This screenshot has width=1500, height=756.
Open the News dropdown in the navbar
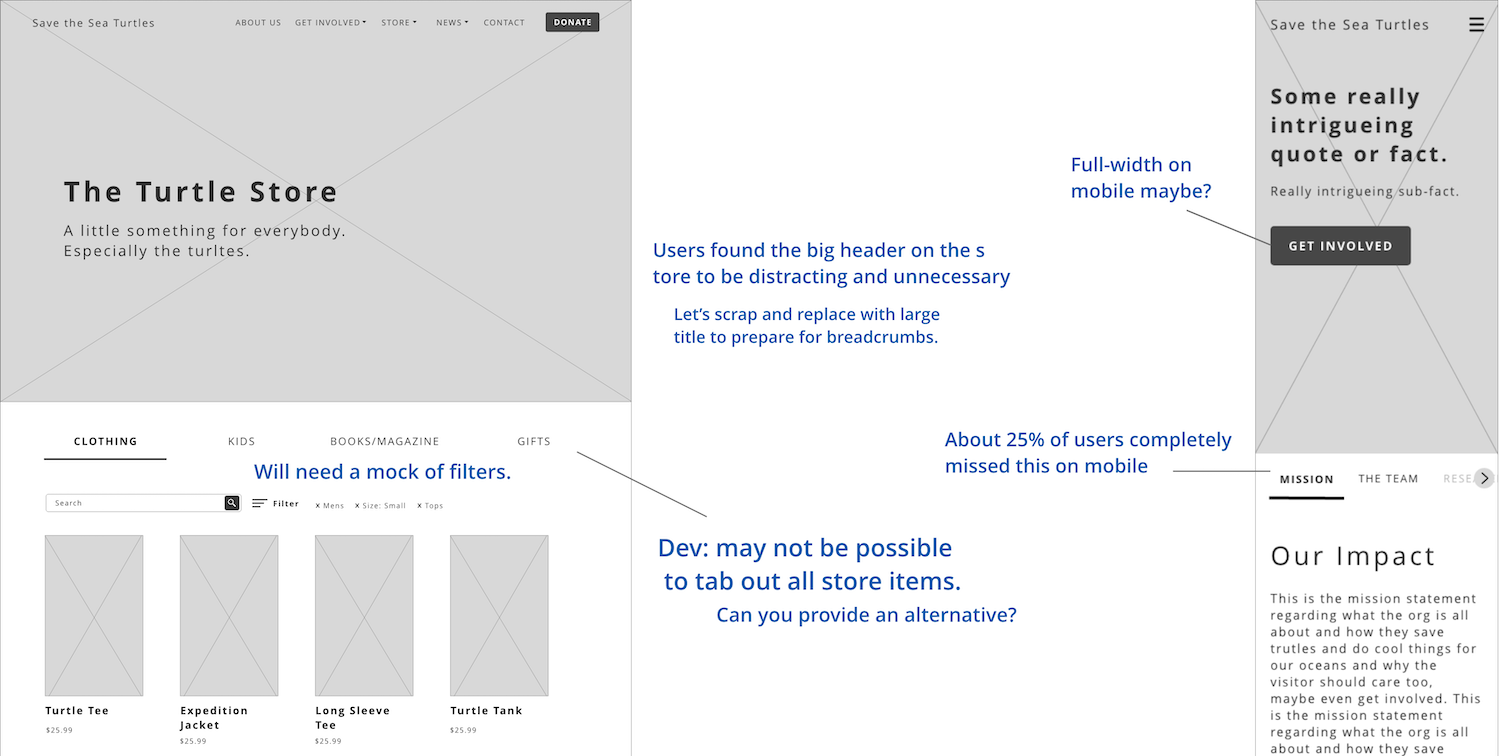click(452, 22)
